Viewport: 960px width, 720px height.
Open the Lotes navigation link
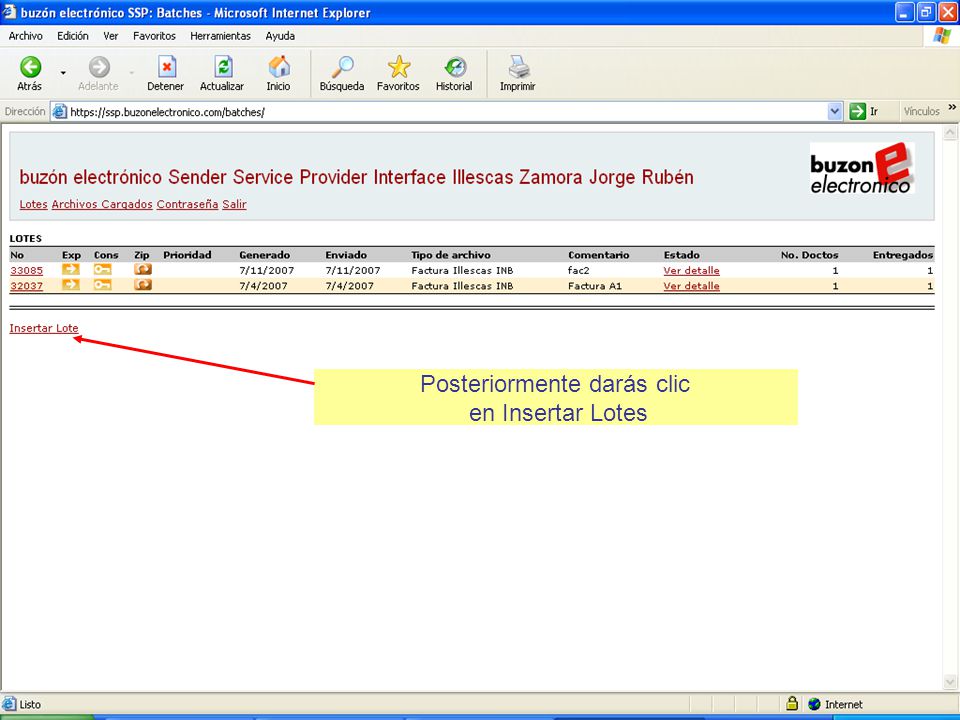(34, 204)
